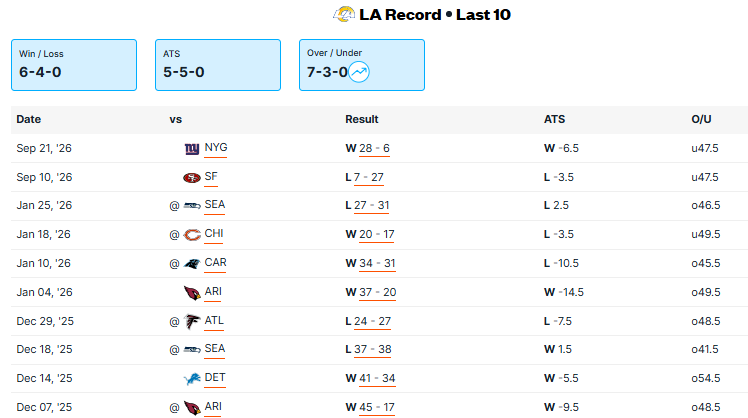This screenshot has height=418, width=748.
Task: Open the L 7 - 27 score link
Action: [364, 178]
